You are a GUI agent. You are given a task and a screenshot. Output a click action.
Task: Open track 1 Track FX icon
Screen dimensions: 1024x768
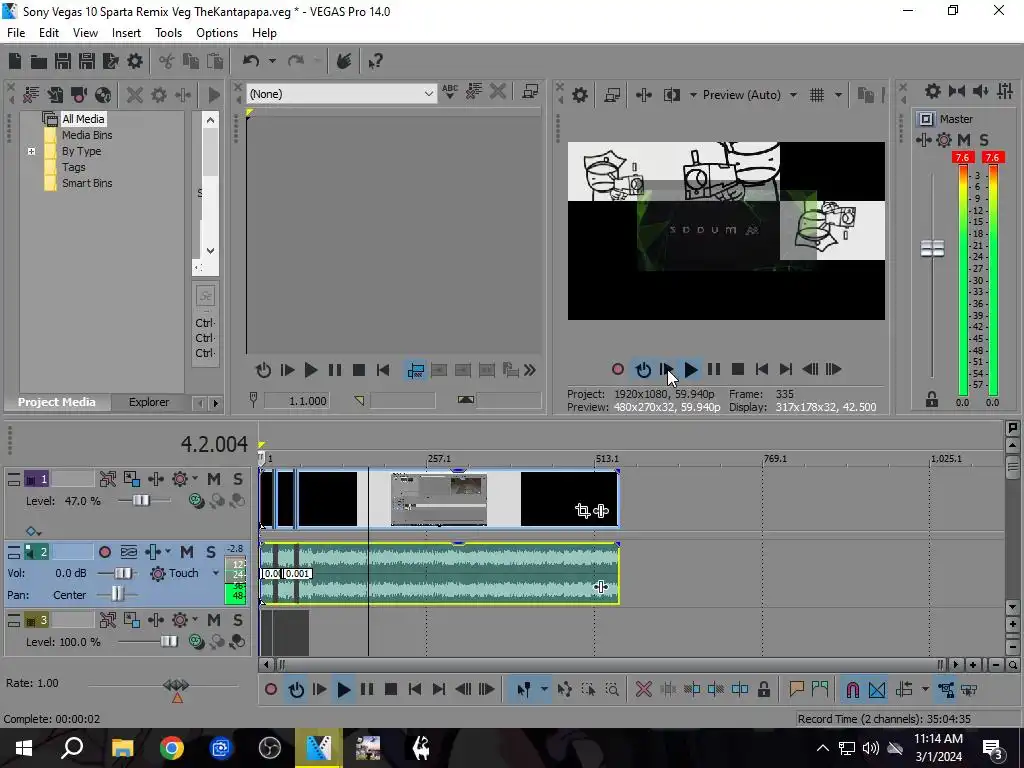coord(155,479)
